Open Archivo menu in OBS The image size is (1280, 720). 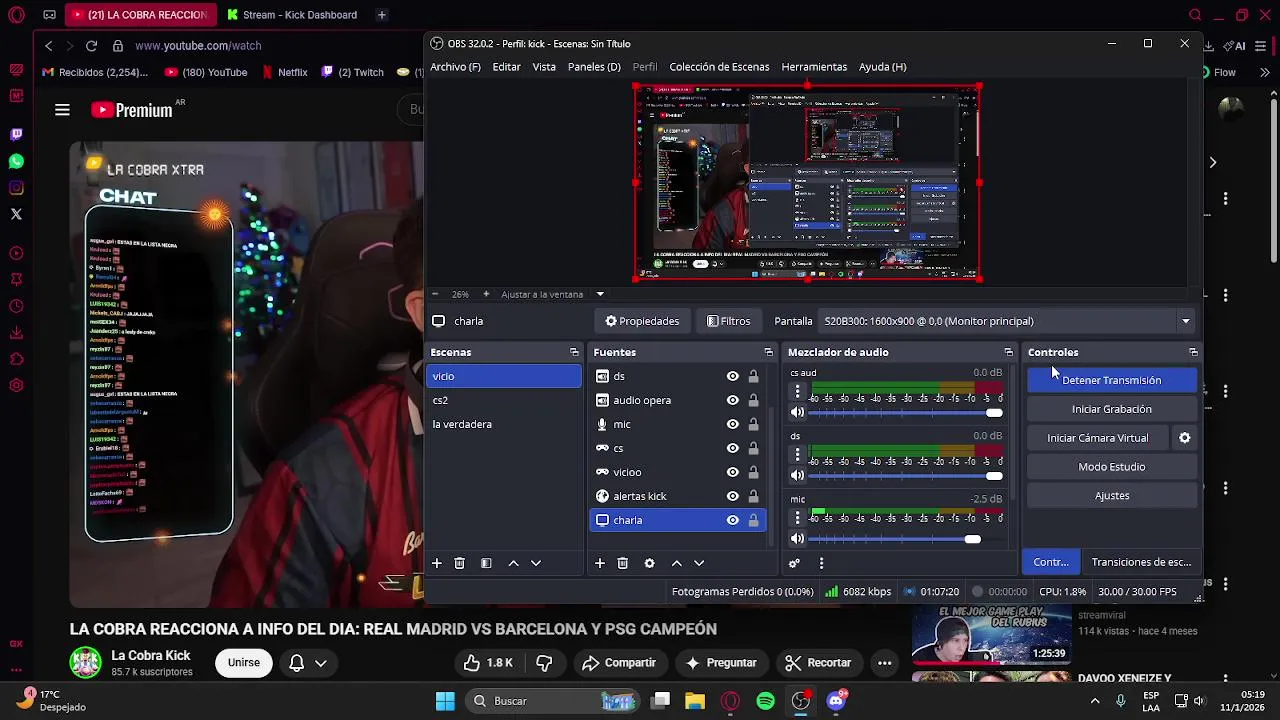(455, 67)
